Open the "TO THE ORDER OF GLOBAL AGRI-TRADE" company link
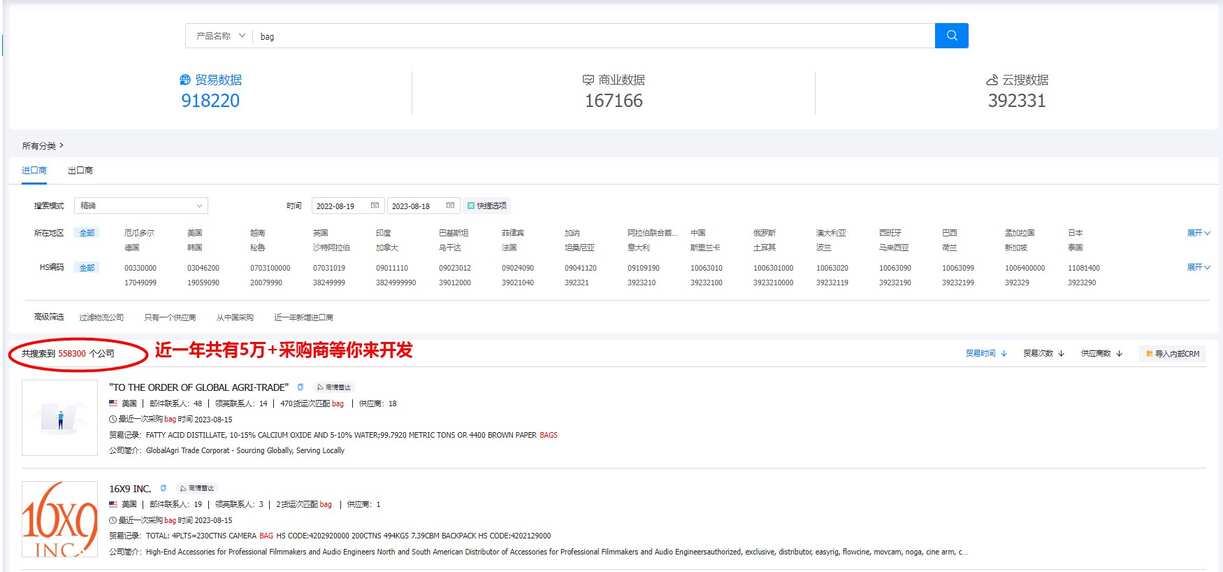Image resolution: width=1223 pixels, height=572 pixels. 199,387
